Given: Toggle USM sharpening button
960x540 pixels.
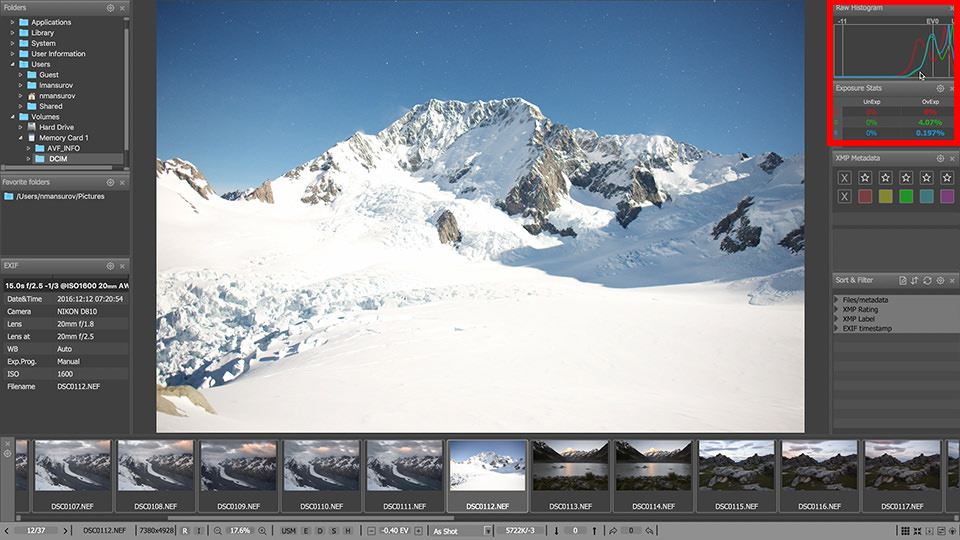Looking at the screenshot, I should (288, 531).
